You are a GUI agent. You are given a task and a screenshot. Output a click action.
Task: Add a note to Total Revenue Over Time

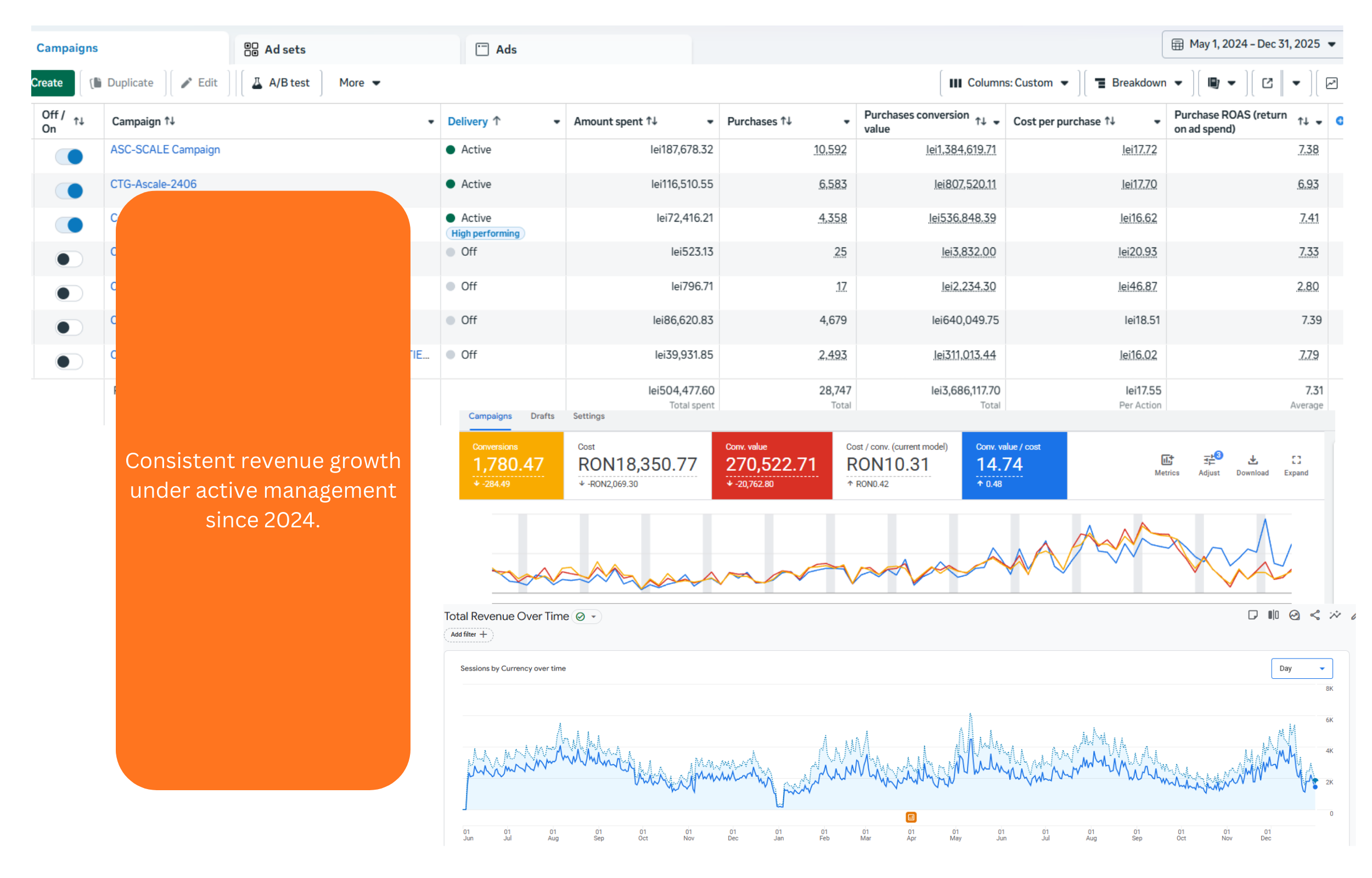coord(1253,616)
